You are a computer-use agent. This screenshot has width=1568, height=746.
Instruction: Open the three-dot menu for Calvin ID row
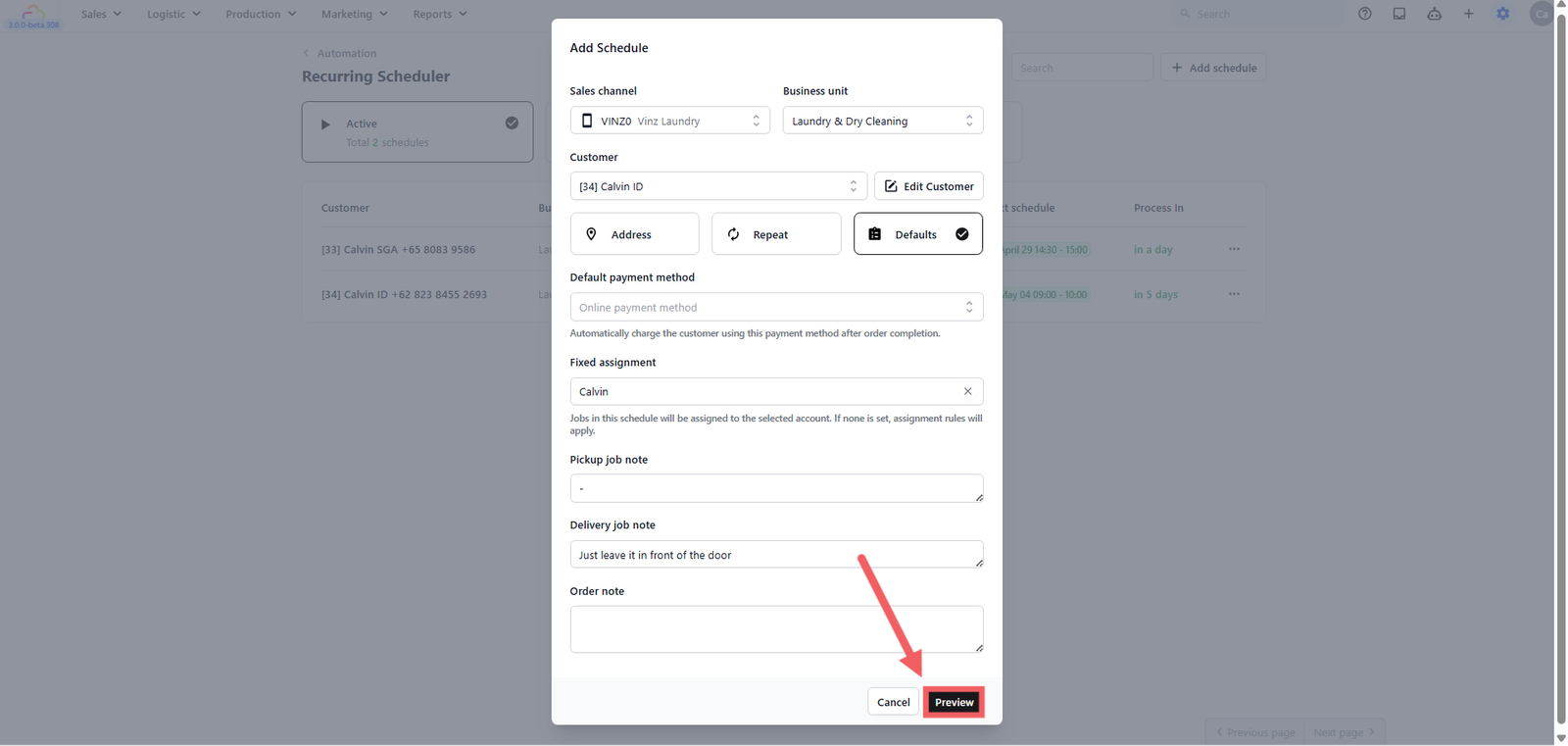pos(1234,294)
